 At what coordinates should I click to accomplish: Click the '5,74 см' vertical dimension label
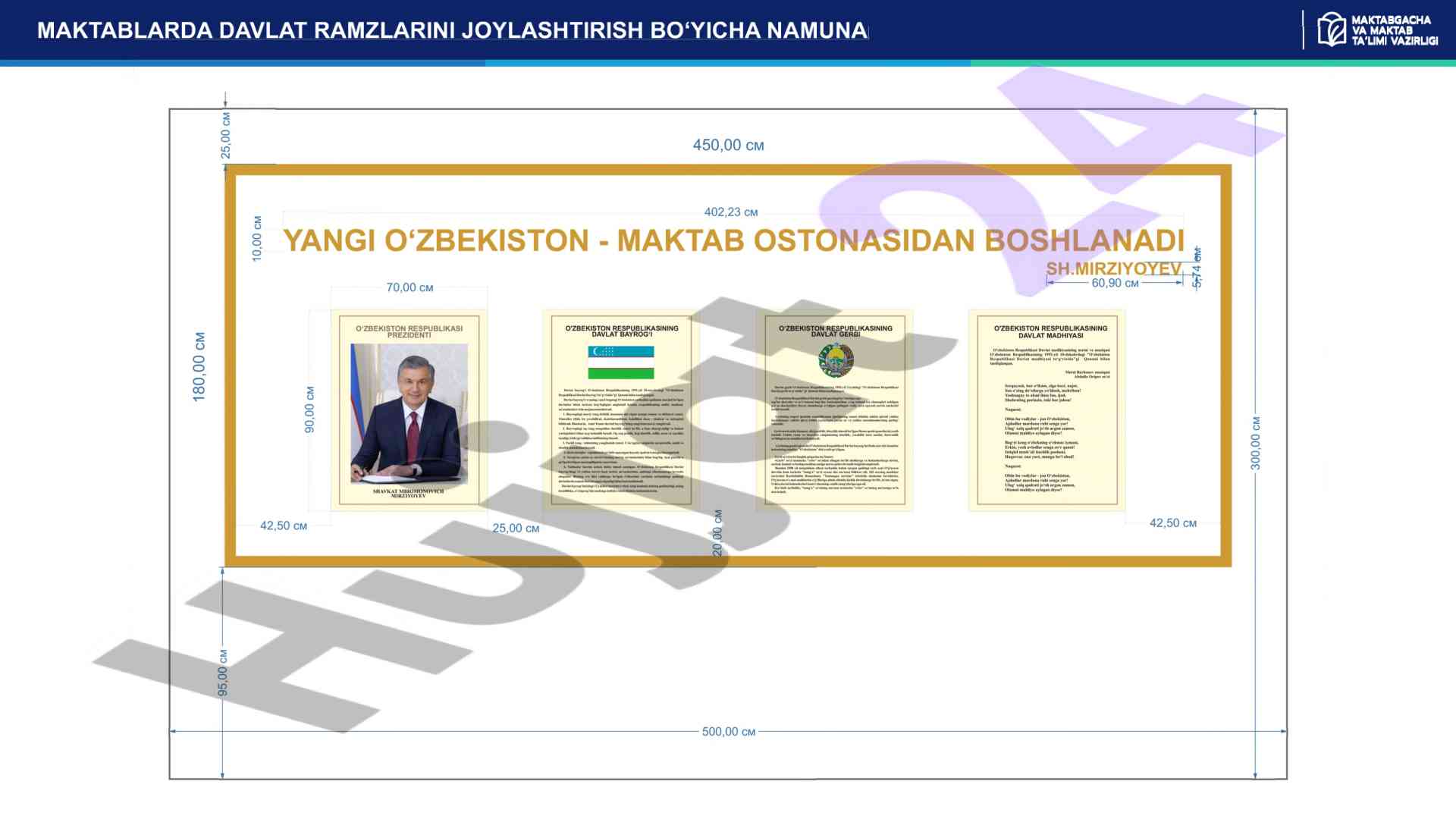point(1197,267)
